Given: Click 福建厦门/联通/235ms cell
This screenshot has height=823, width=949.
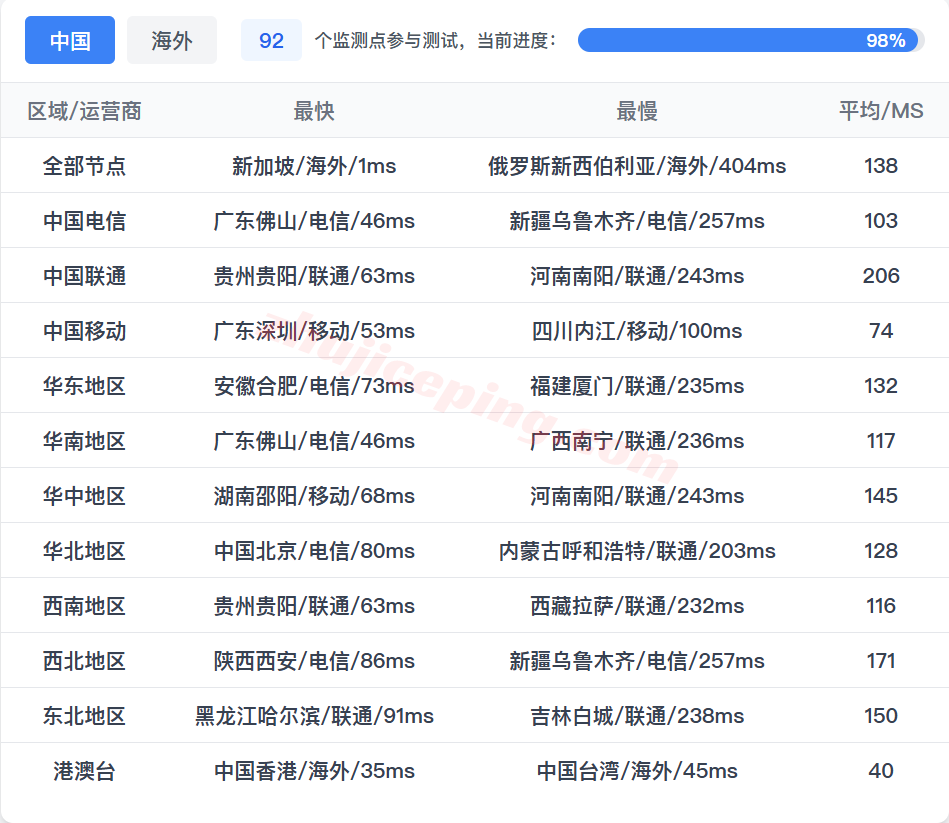Looking at the screenshot, I should (637, 386).
